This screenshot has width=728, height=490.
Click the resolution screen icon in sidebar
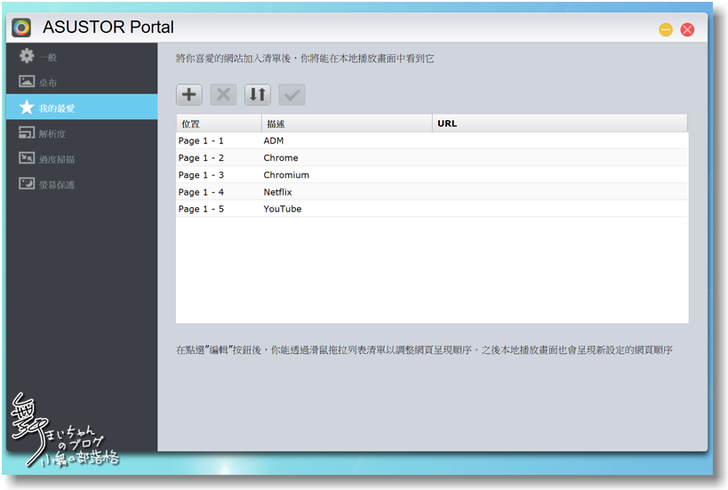click(x=26, y=133)
